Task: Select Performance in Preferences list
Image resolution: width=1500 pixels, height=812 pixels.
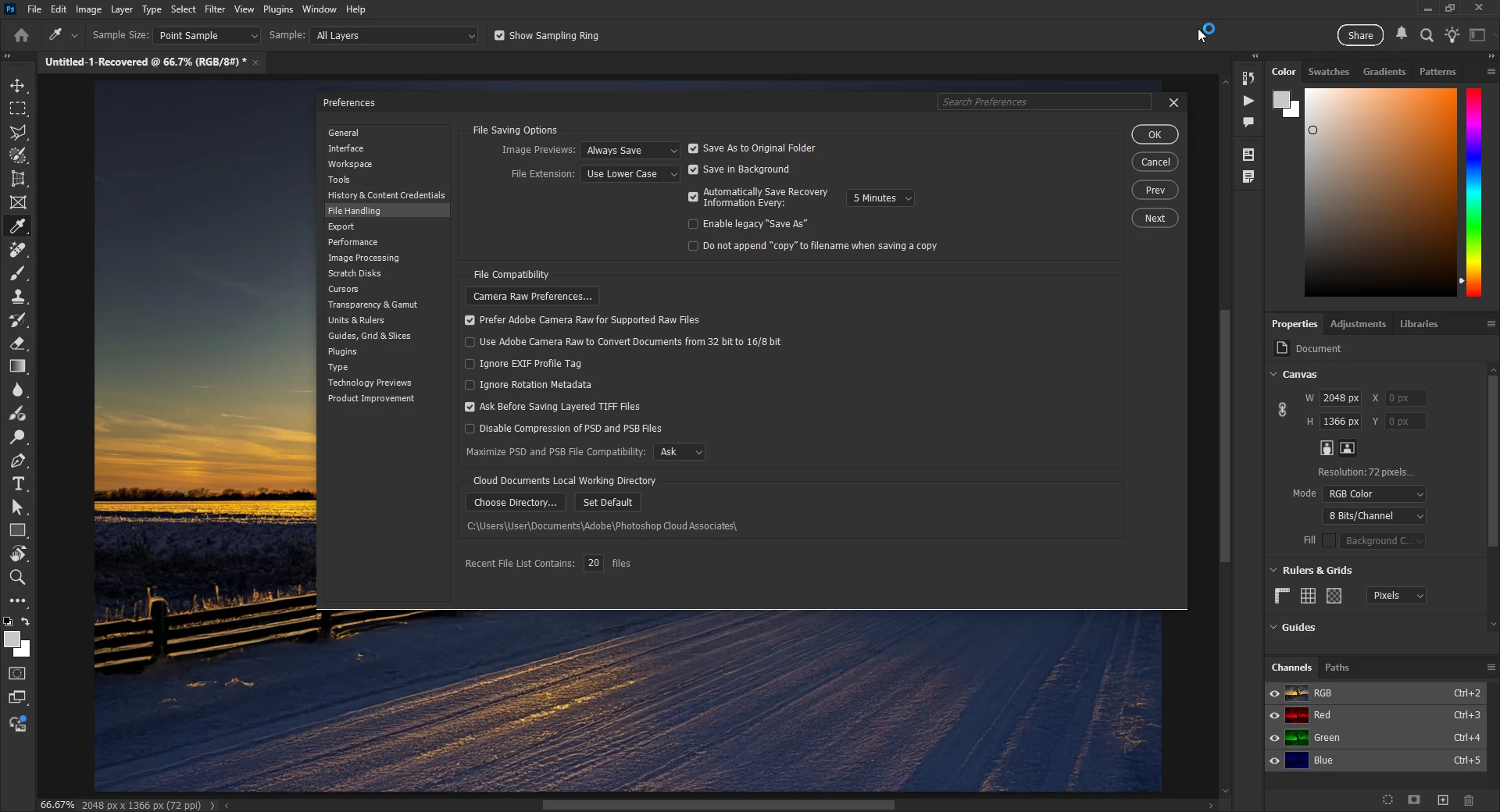Action: click(387, 242)
